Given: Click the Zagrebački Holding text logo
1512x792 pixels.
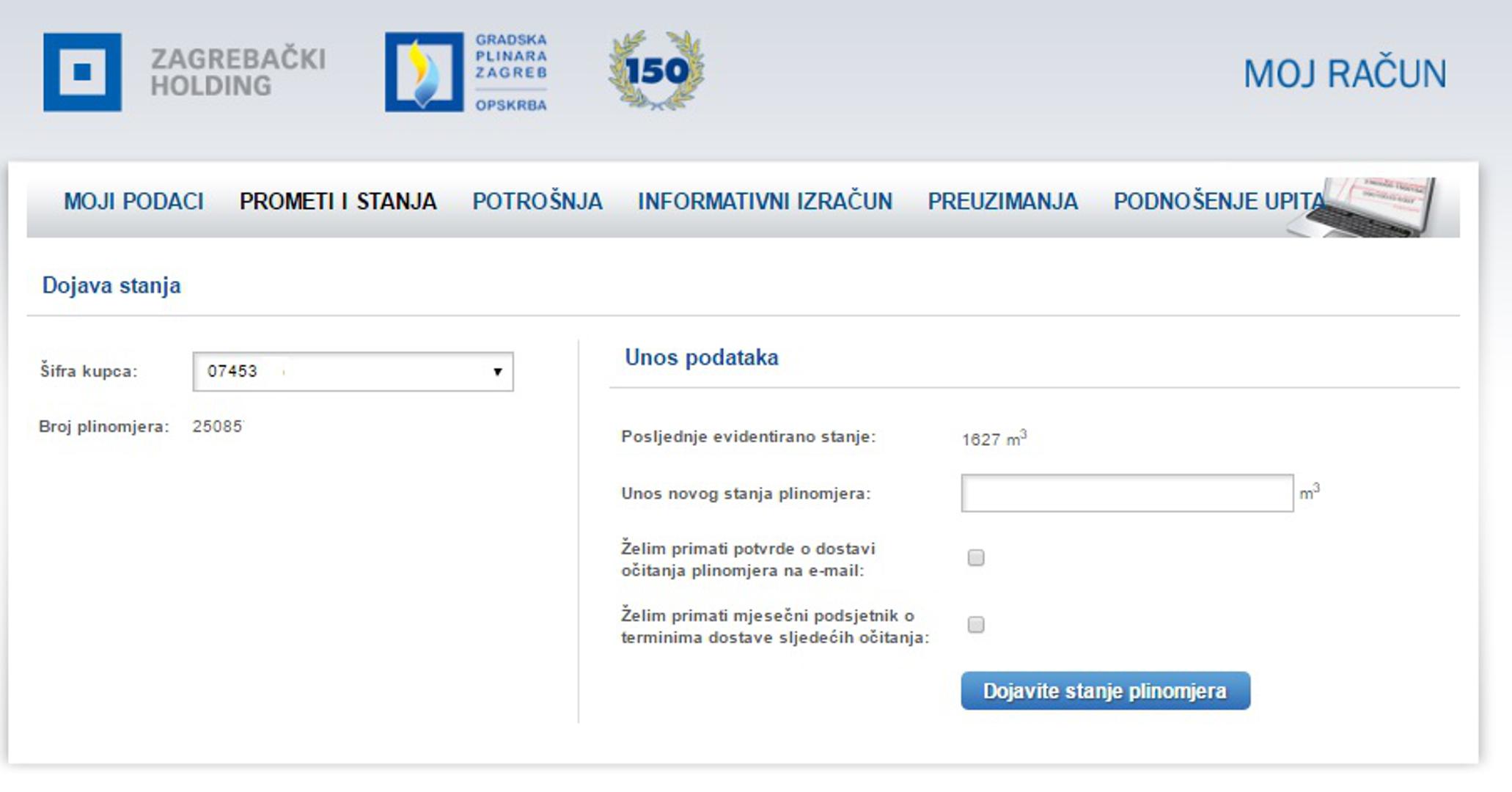Looking at the screenshot, I should 238,72.
